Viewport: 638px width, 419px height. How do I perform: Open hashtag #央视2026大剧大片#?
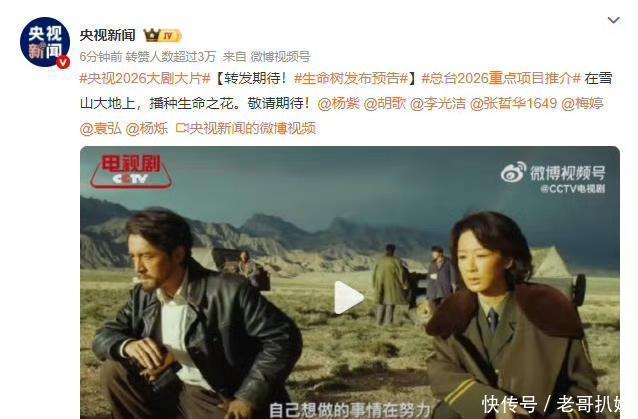click(145, 78)
